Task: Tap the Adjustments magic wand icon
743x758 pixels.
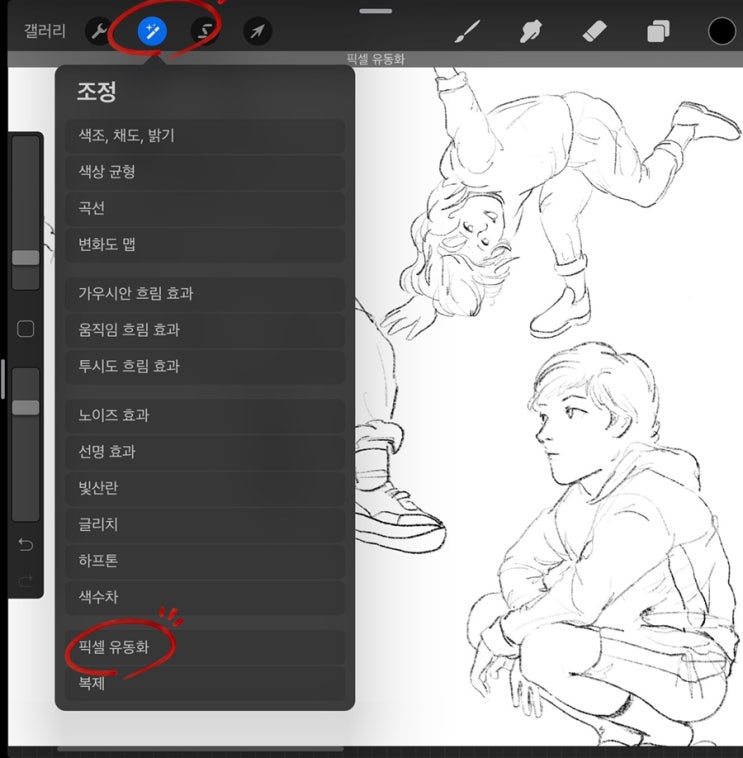Action: pyautogui.click(x=152, y=32)
